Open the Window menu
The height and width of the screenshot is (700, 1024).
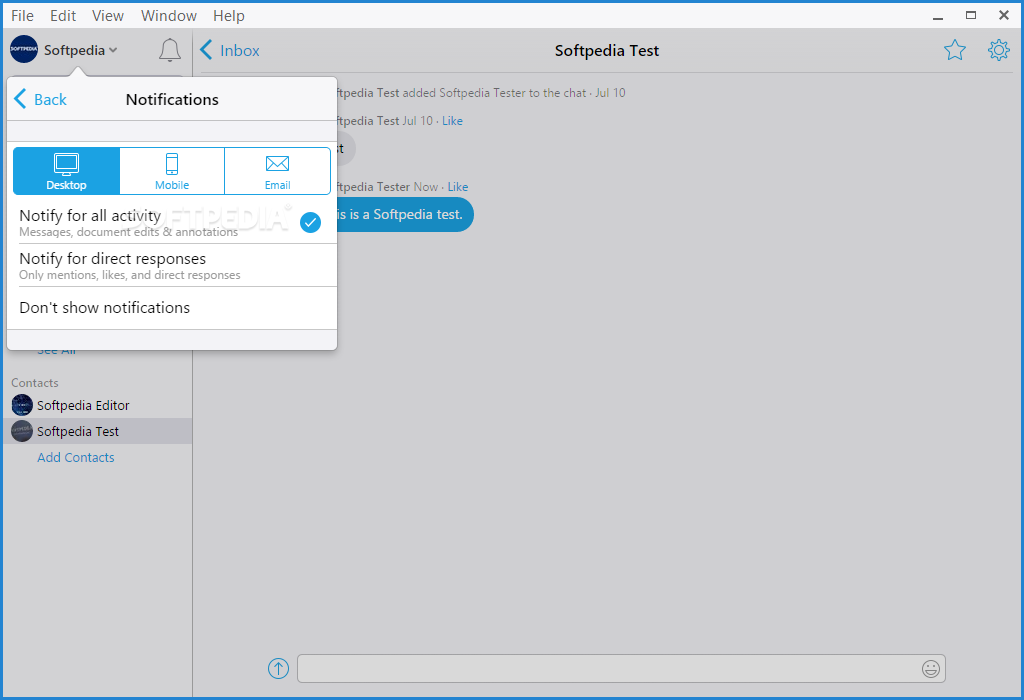pyautogui.click(x=168, y=16)
